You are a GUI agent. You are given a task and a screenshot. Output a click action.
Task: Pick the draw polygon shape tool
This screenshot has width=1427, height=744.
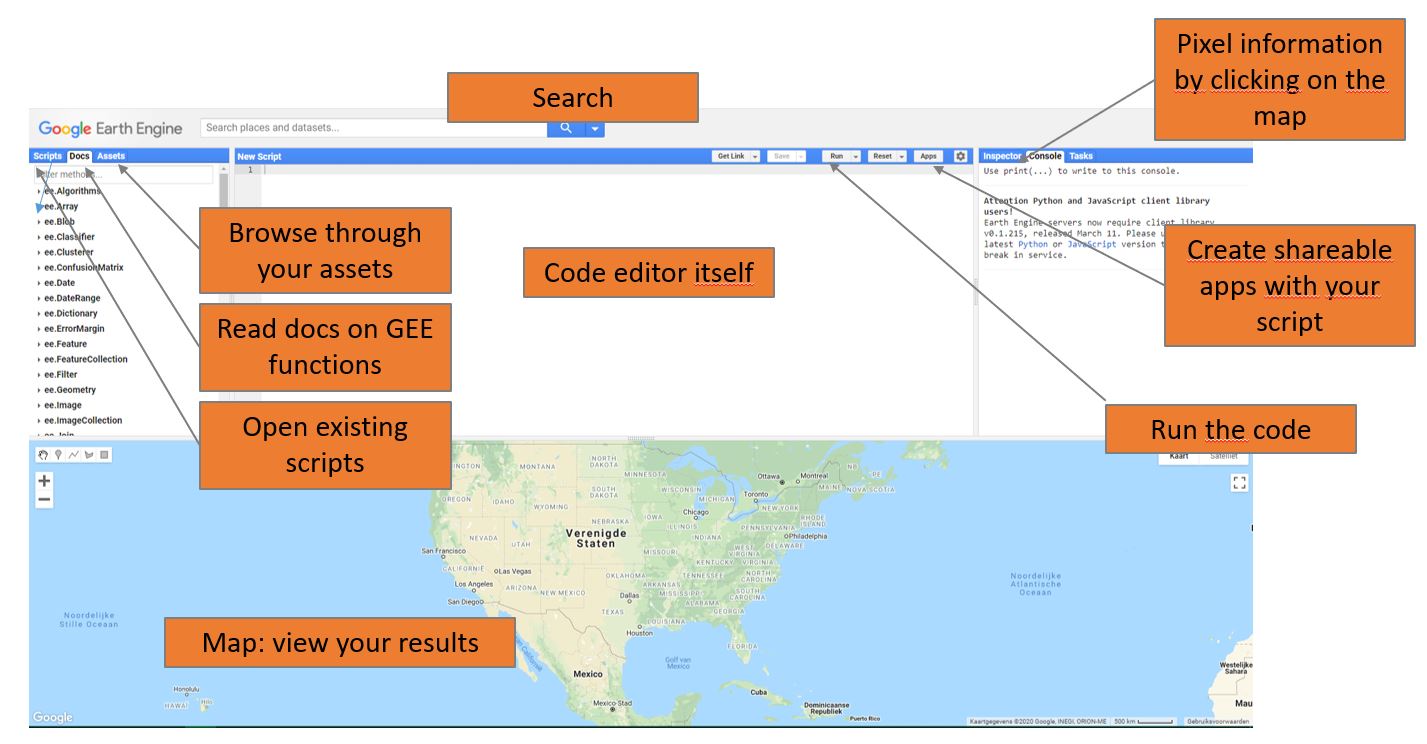pos(88,455)
